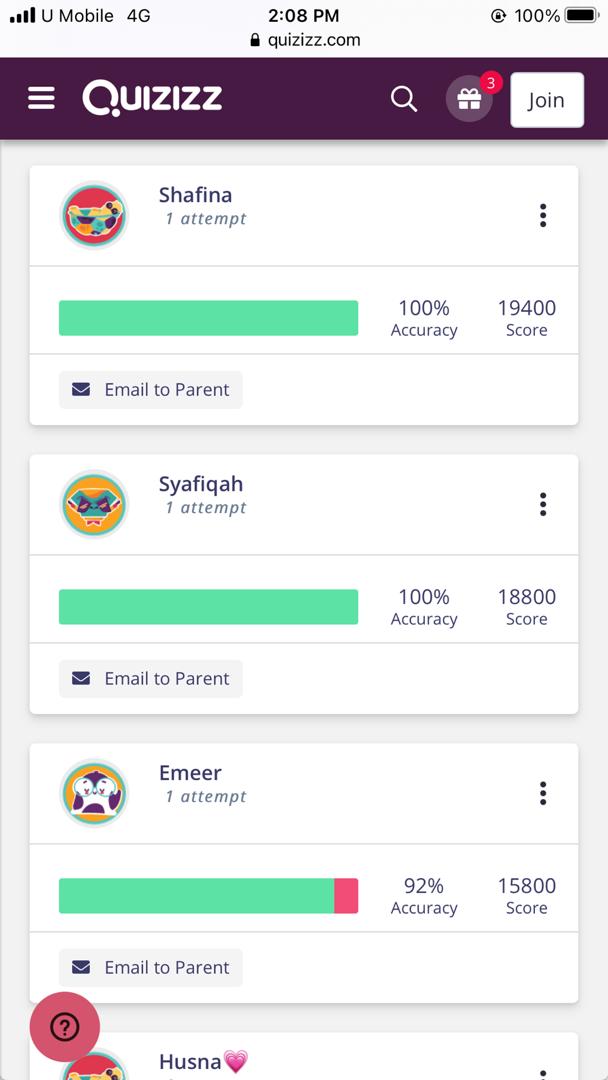
Task: Tap Emeer's 15800 score value
Action: [526, 886]
